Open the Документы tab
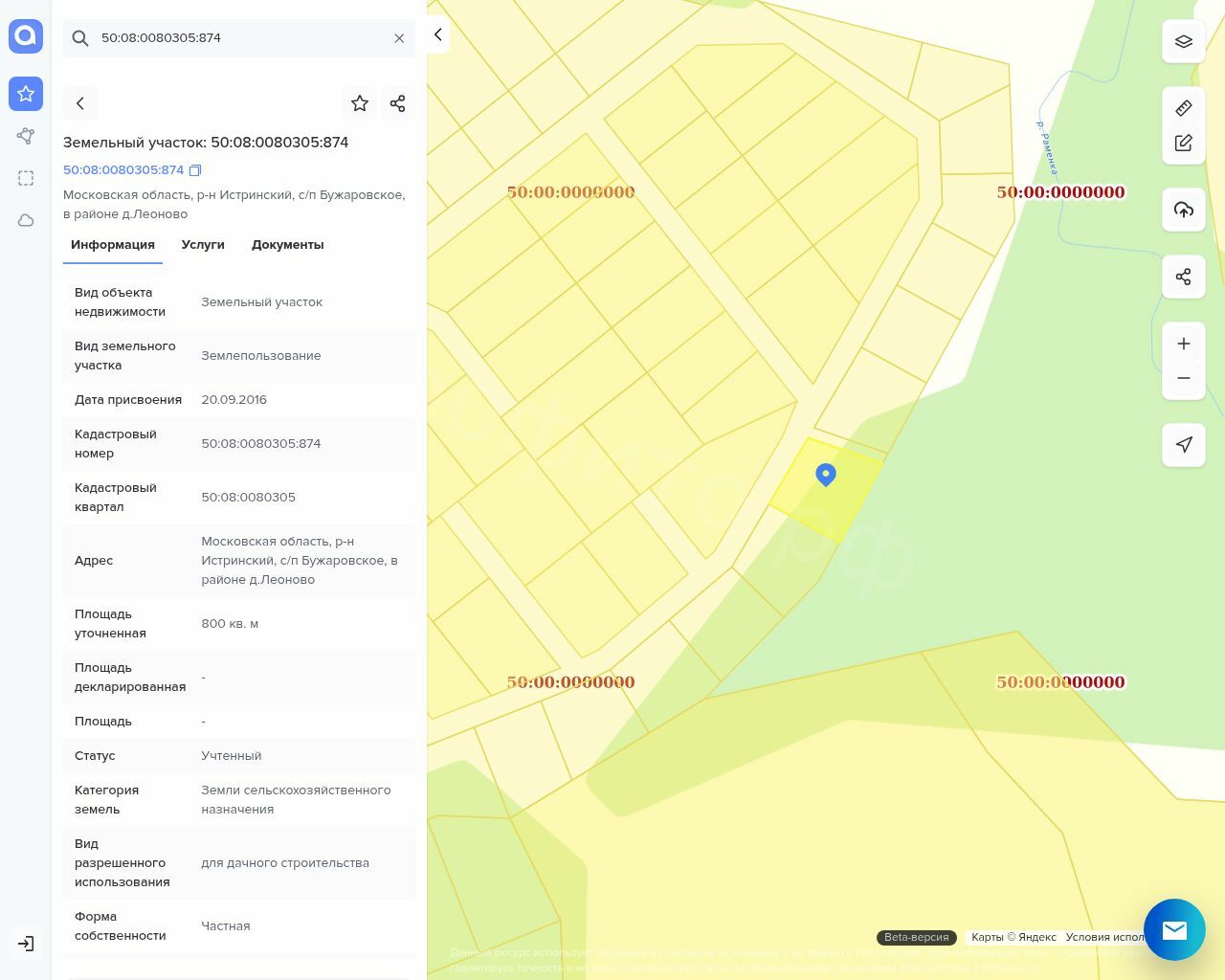The width and height of the screenshot is (1225, 980). coord(287,245)
